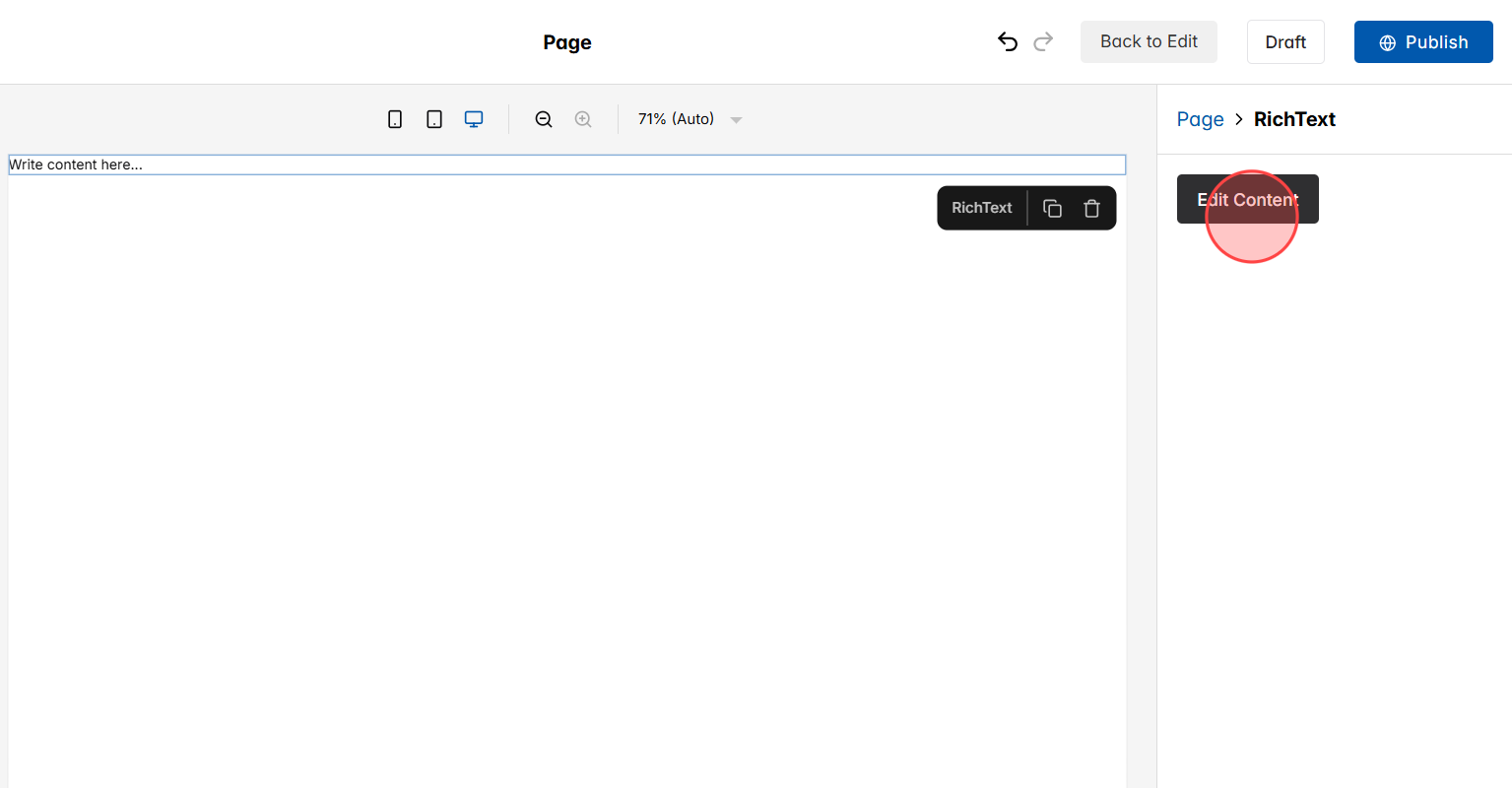The image size is (1512, 788).
Task: Zoom out of the canvas
Action: (x=544, y=118)
